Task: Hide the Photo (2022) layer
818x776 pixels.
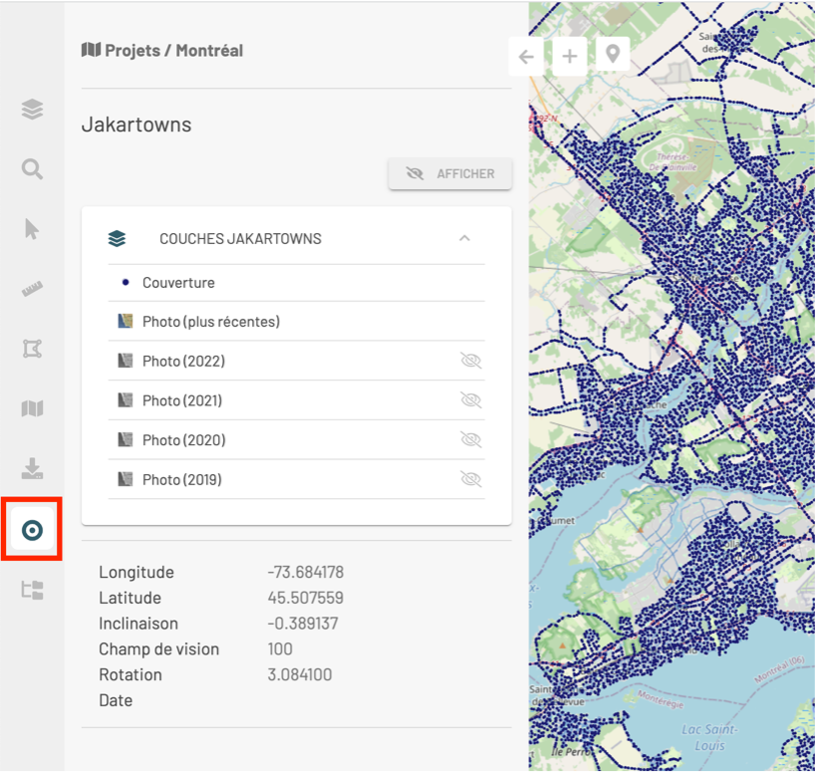Action: pos(470,361)
